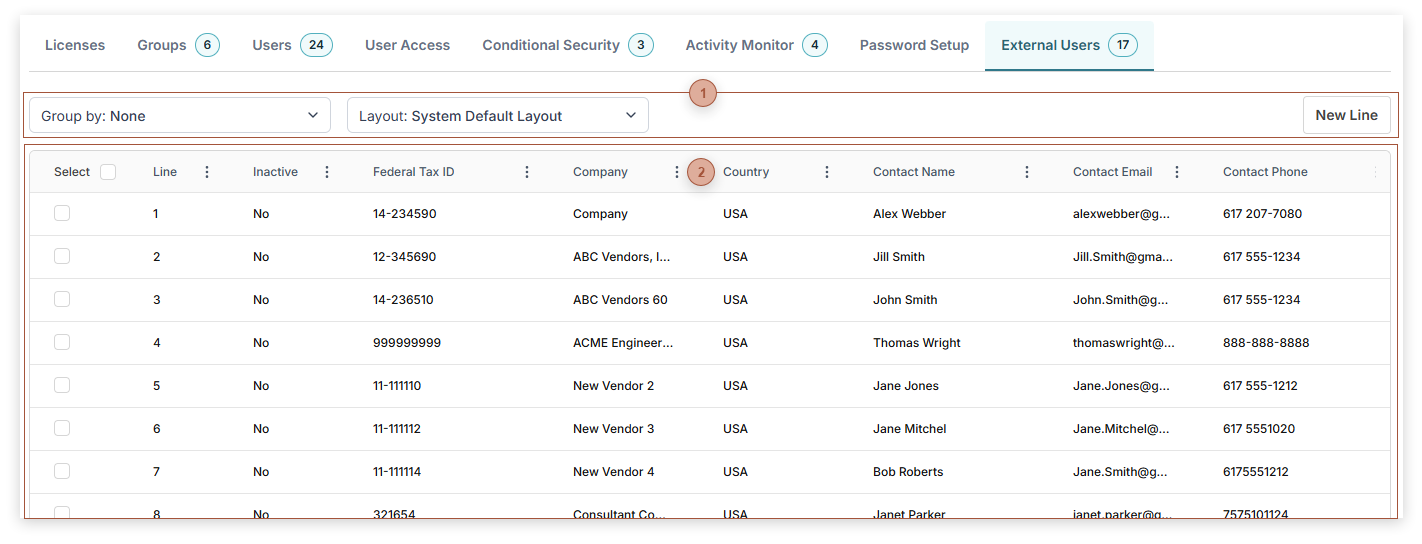Switch to the Users tab
The width and height of the screenshot is (1422, 544).
[x=291, y=45]
